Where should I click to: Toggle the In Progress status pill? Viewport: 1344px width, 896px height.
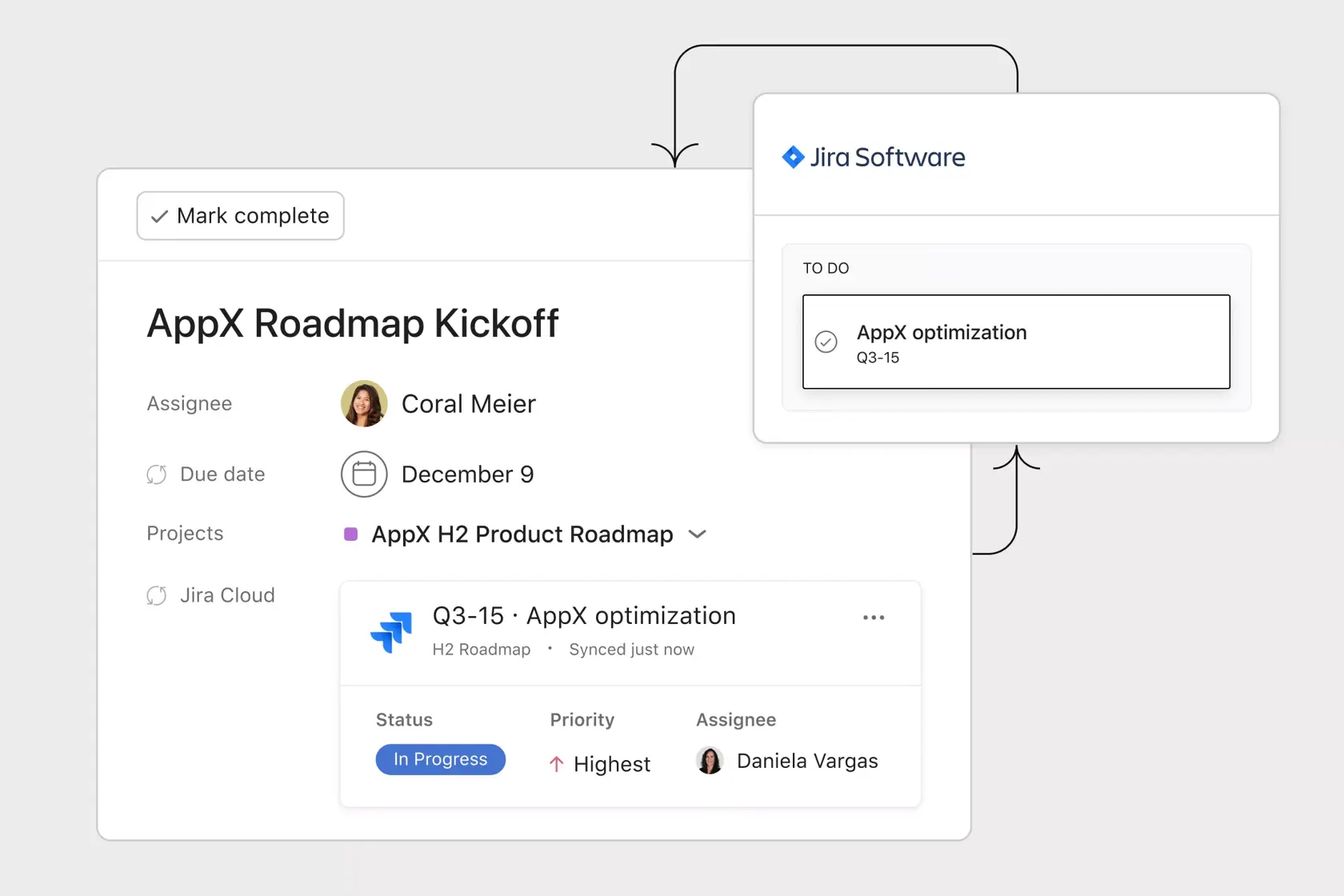click(440, 759)
